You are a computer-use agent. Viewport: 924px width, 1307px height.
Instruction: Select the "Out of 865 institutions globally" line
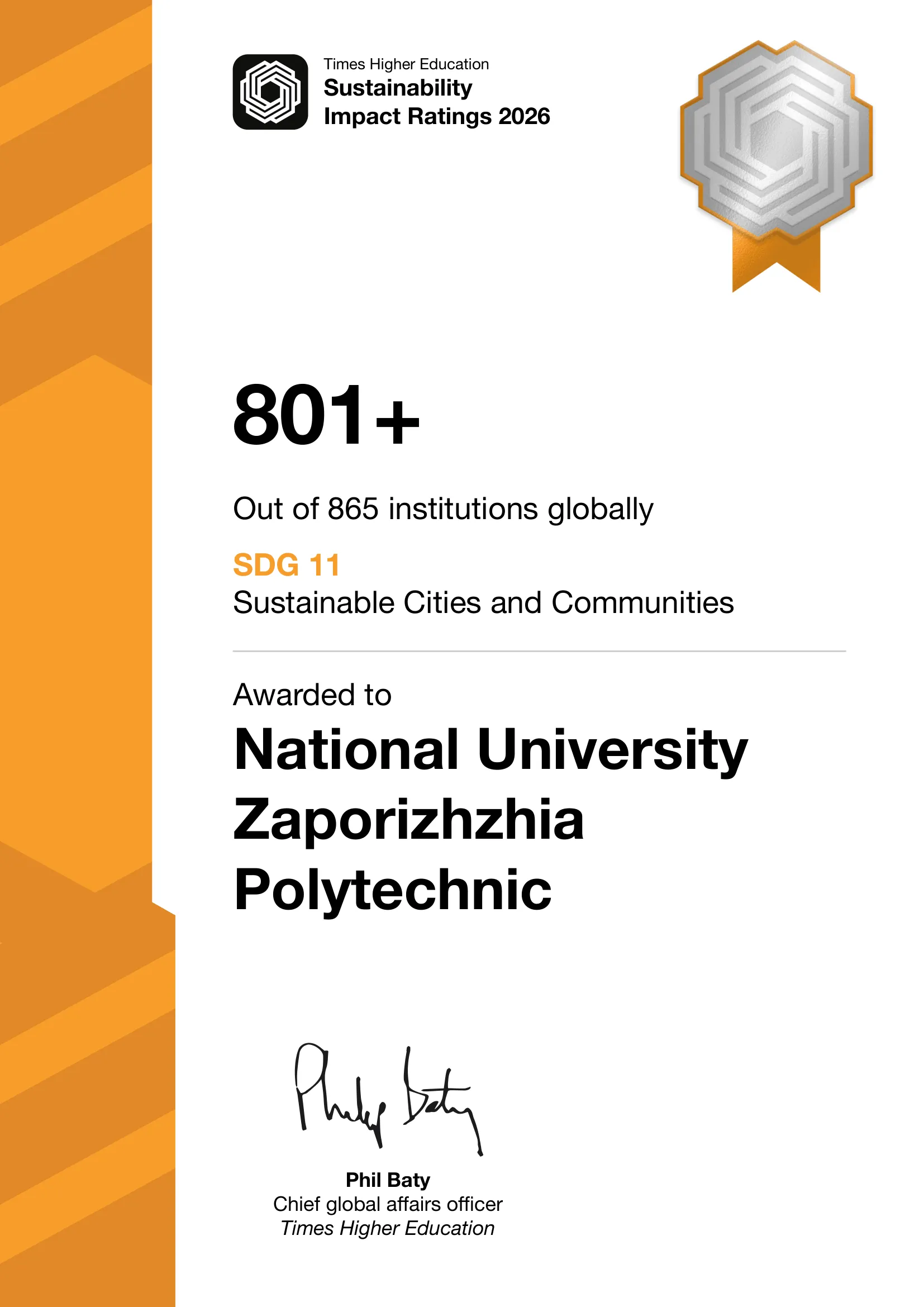(x=443, y=510)
